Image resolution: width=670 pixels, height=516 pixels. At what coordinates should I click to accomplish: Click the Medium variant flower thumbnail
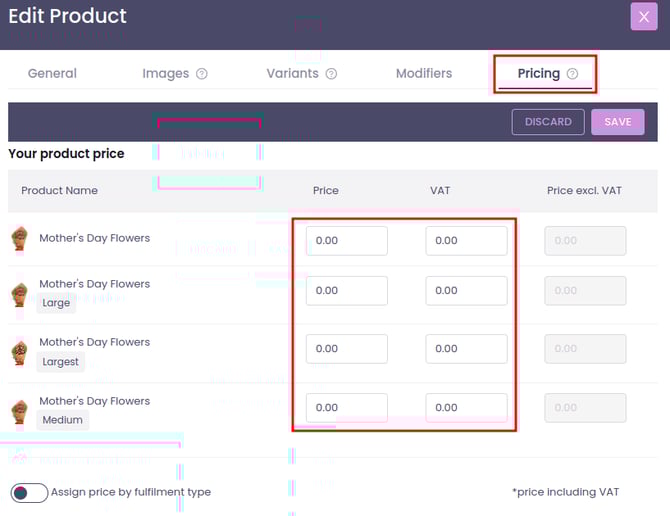point(19,410)
